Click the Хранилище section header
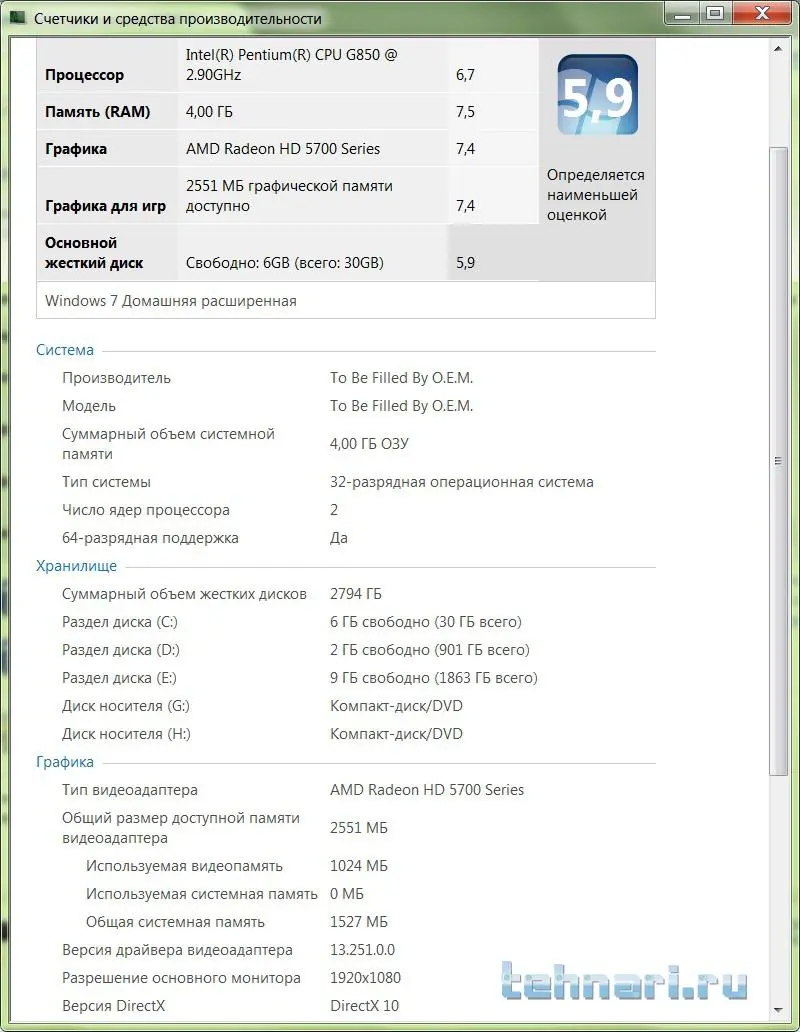The width and height of the screenshot is (800, 1032). coord(76,566)
